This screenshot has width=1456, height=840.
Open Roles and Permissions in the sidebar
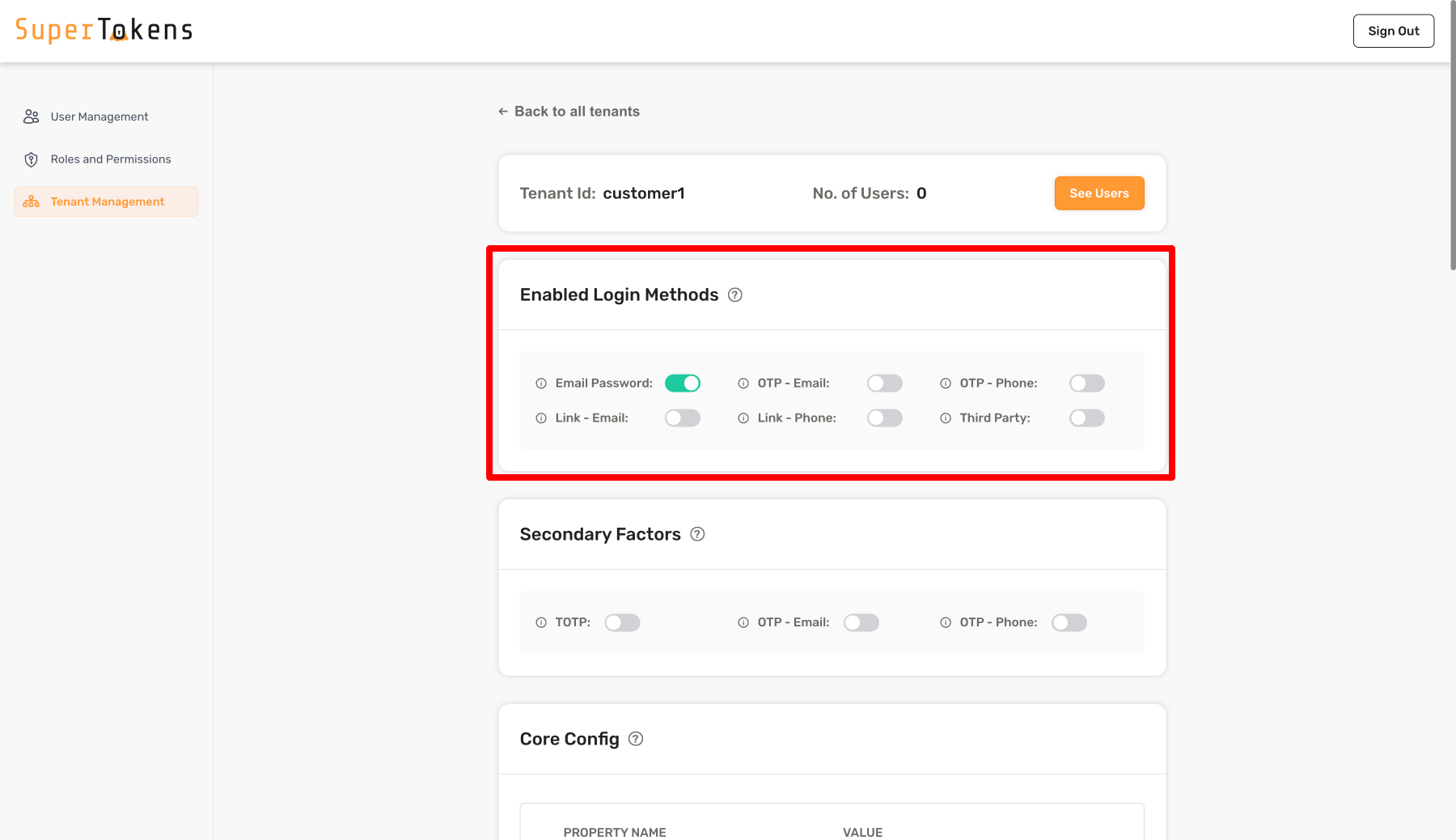[110, 159]
